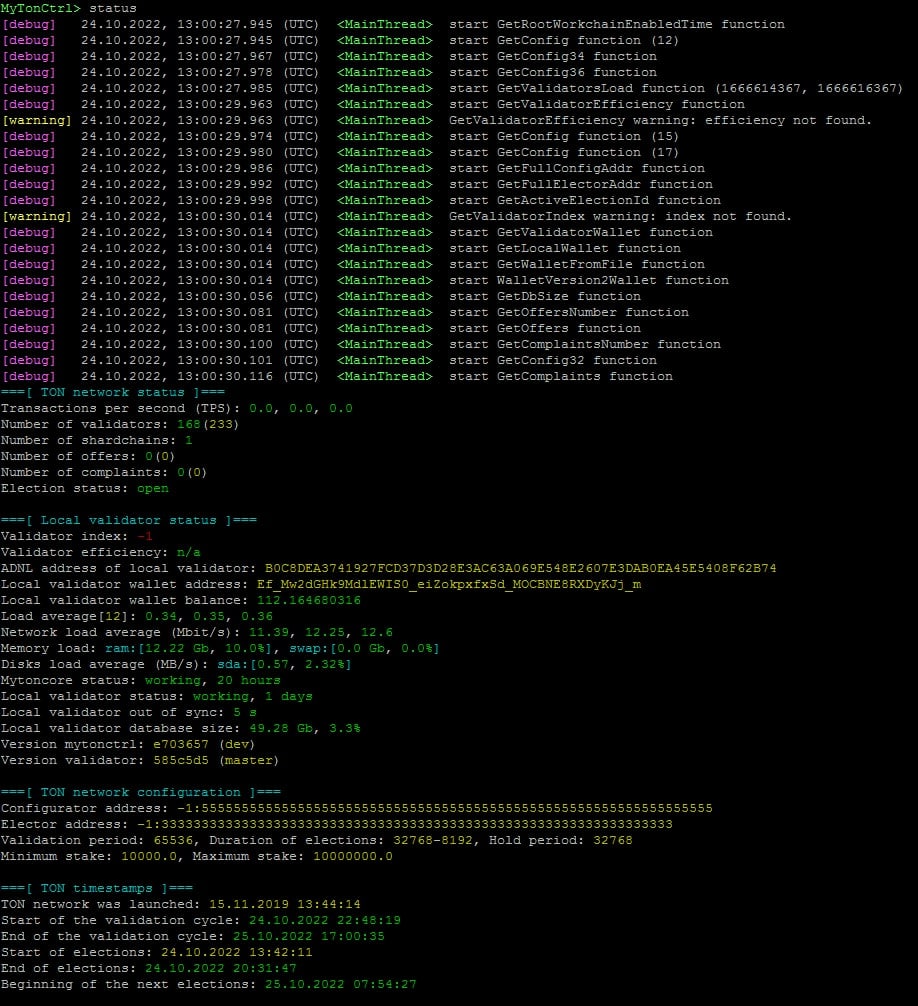Select the "start GetConfig34 function" log text

(553, 56)
